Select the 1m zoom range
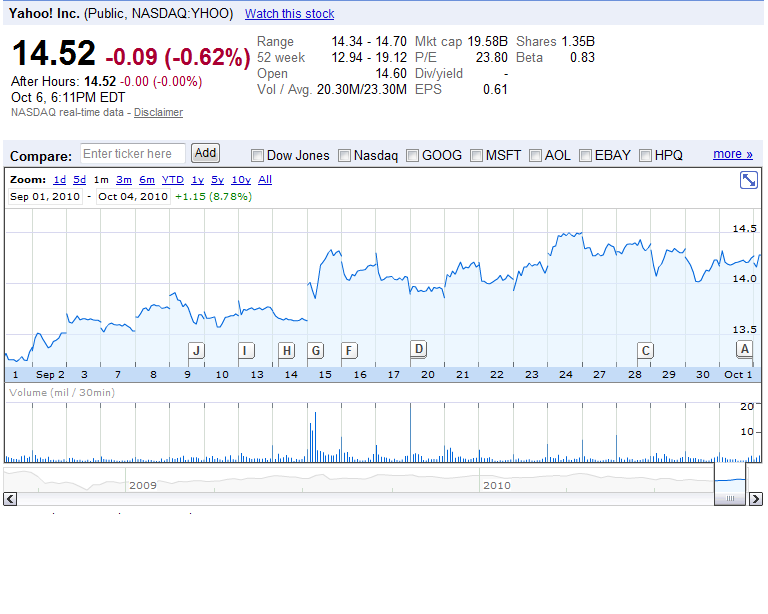Image resolution: width=768 pixels, height=614 pixels. point(101,180)
